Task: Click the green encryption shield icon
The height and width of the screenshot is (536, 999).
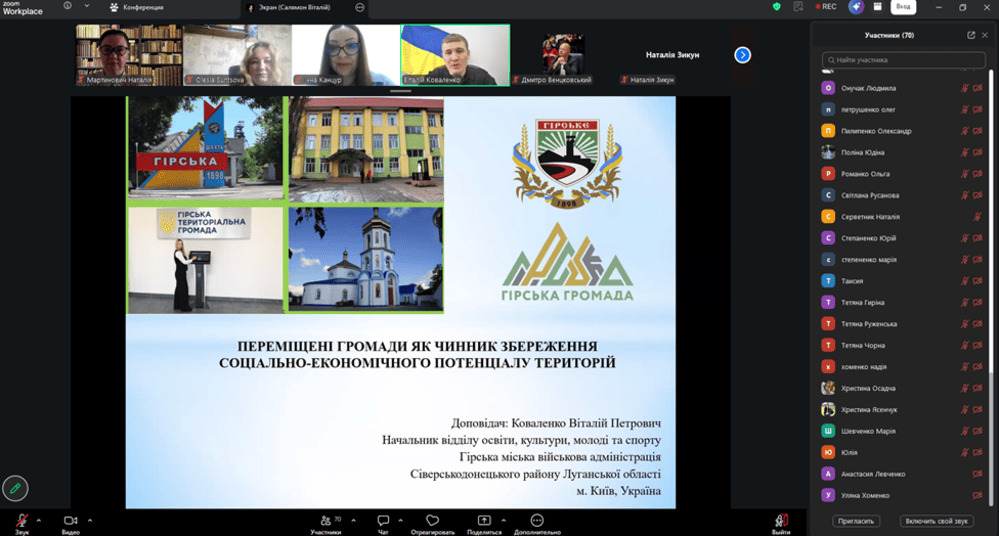Action: tap(776, 7)
